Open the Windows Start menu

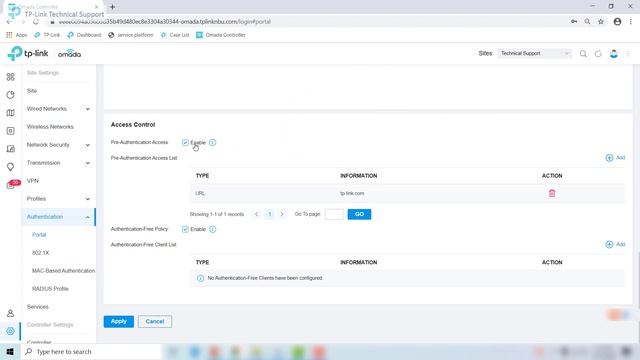[x=10, y=351]
